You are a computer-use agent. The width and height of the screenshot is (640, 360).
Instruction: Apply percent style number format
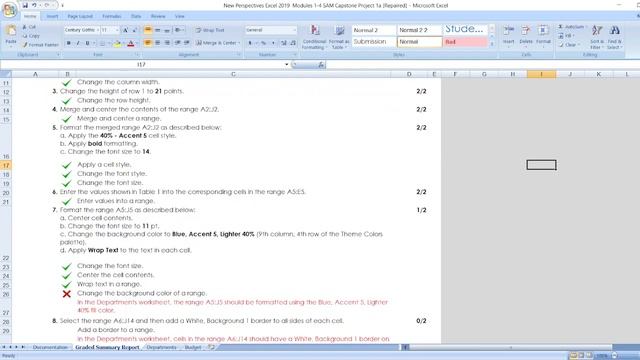coord(264,43)
